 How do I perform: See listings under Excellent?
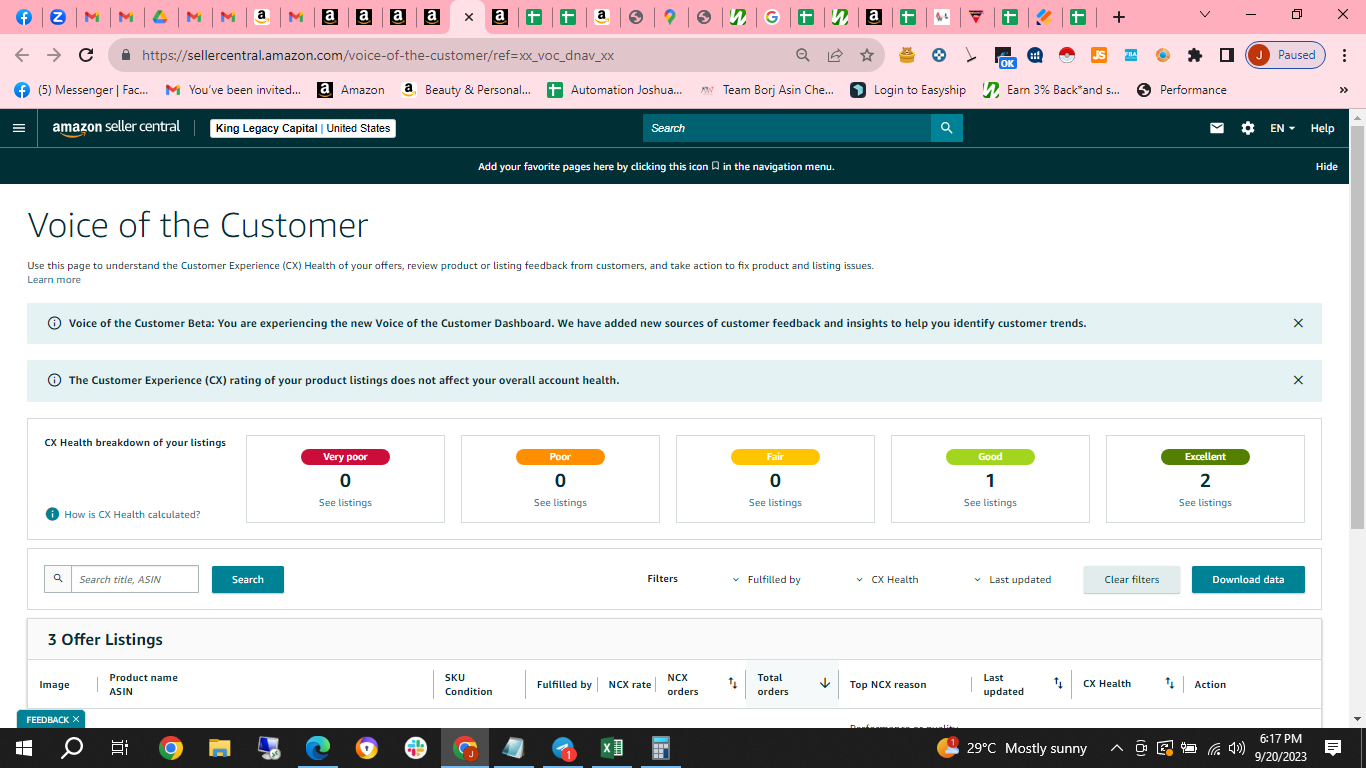click(1205, 503)
